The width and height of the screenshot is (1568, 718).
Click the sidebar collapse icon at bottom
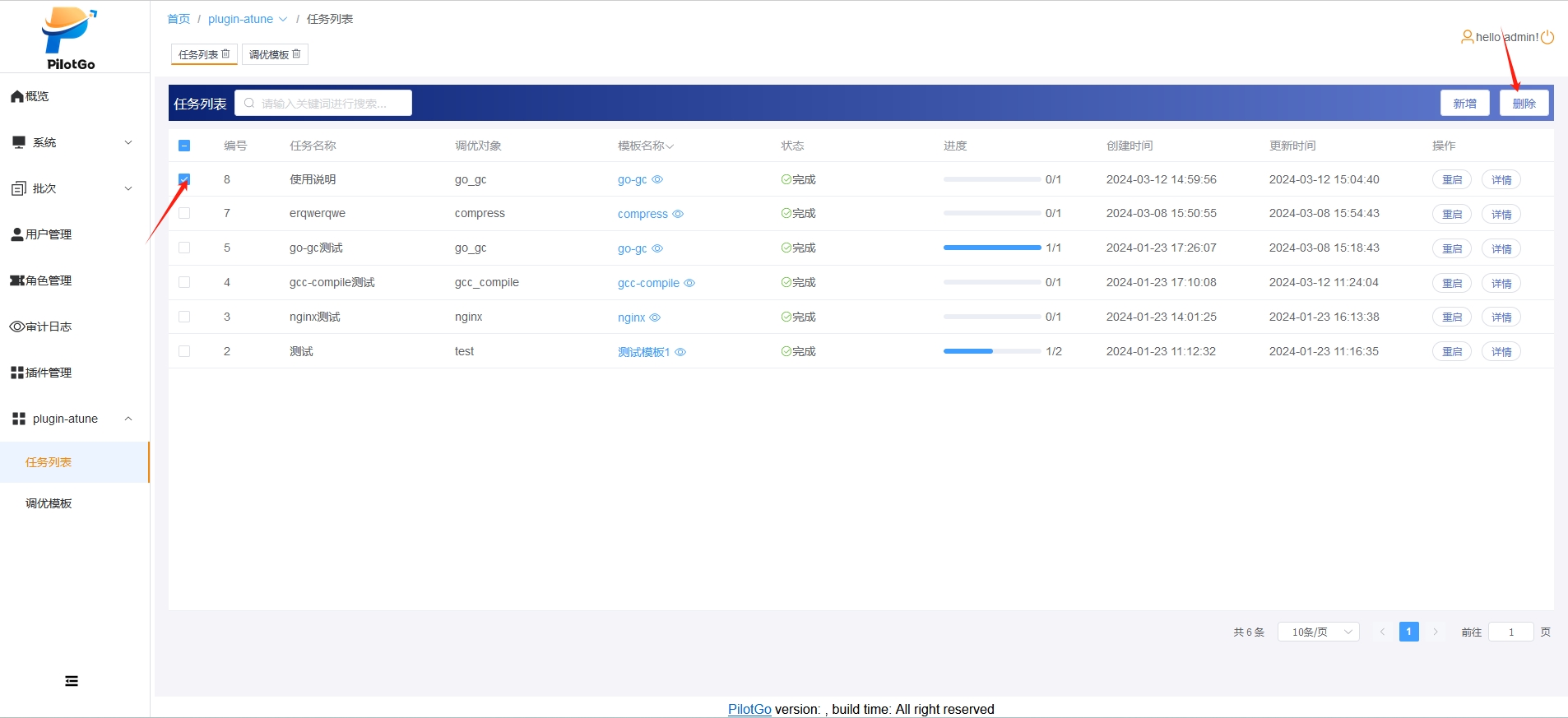pyautogui.click(x=72, y=681)
